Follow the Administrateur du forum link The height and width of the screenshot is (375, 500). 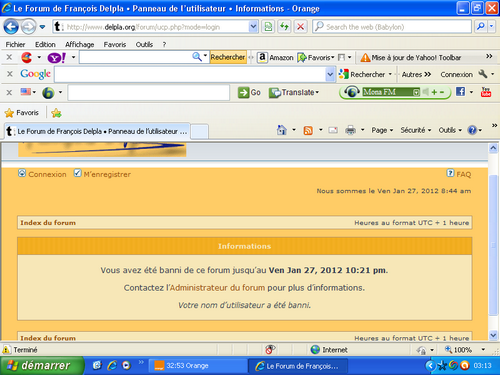tap(217, 288)
